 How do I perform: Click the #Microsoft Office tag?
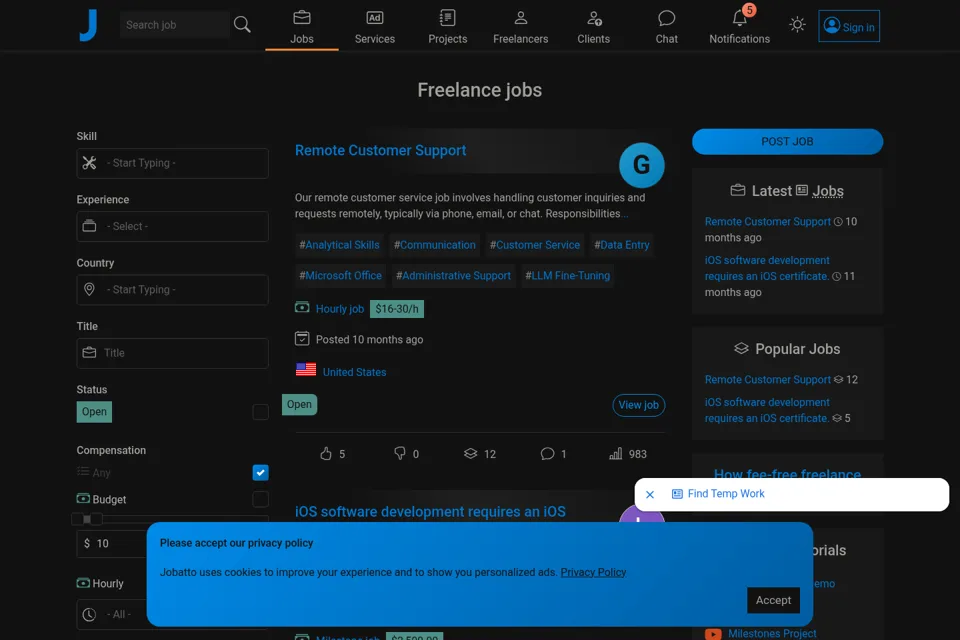coord(340,276)
